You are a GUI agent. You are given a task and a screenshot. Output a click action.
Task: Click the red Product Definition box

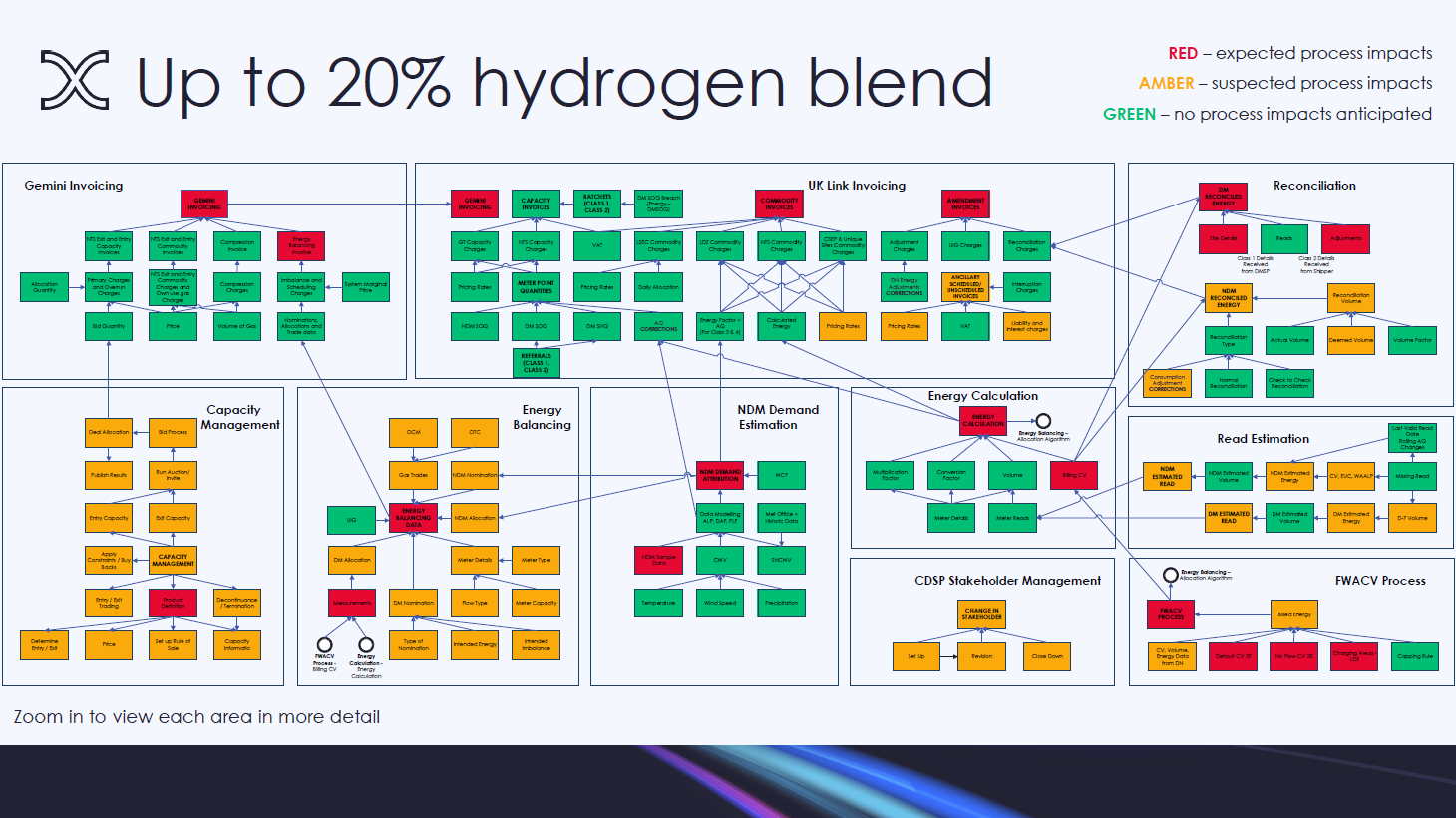click(x=173, y=603)
